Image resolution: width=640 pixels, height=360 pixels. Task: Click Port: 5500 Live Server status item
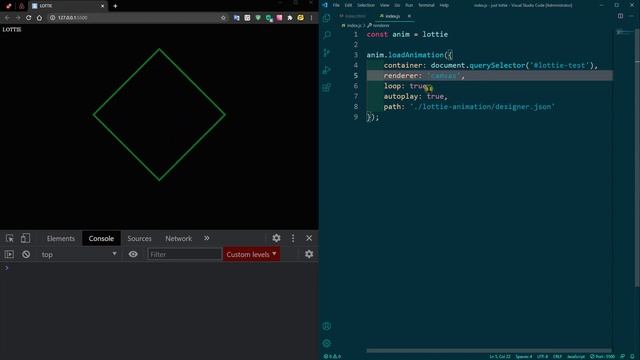pos(602,356)
